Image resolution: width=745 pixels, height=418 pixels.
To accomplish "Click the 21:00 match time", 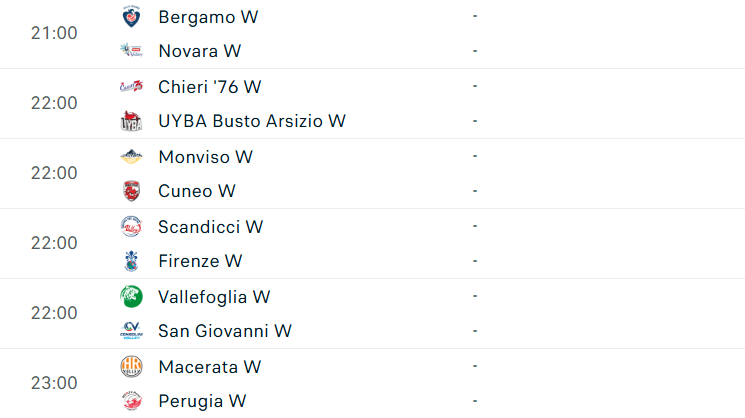I will (54, 33).
